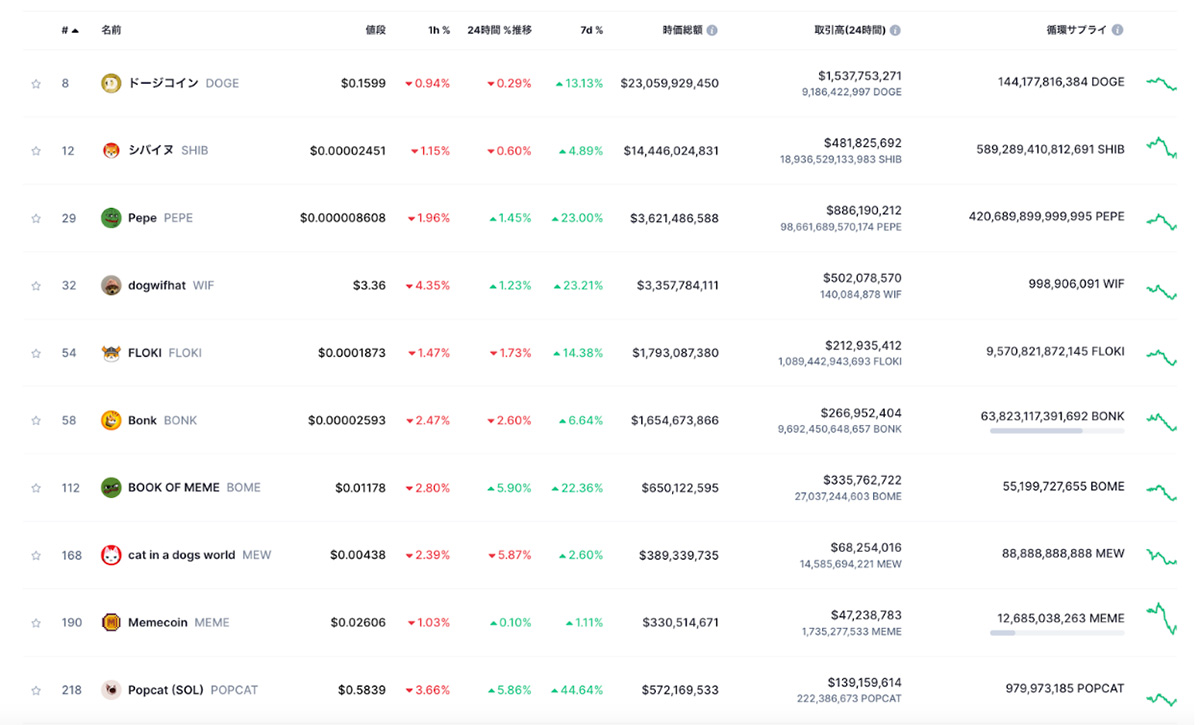Click Popcat market cap $572,169,533
1200x725 pixels.
680,690
